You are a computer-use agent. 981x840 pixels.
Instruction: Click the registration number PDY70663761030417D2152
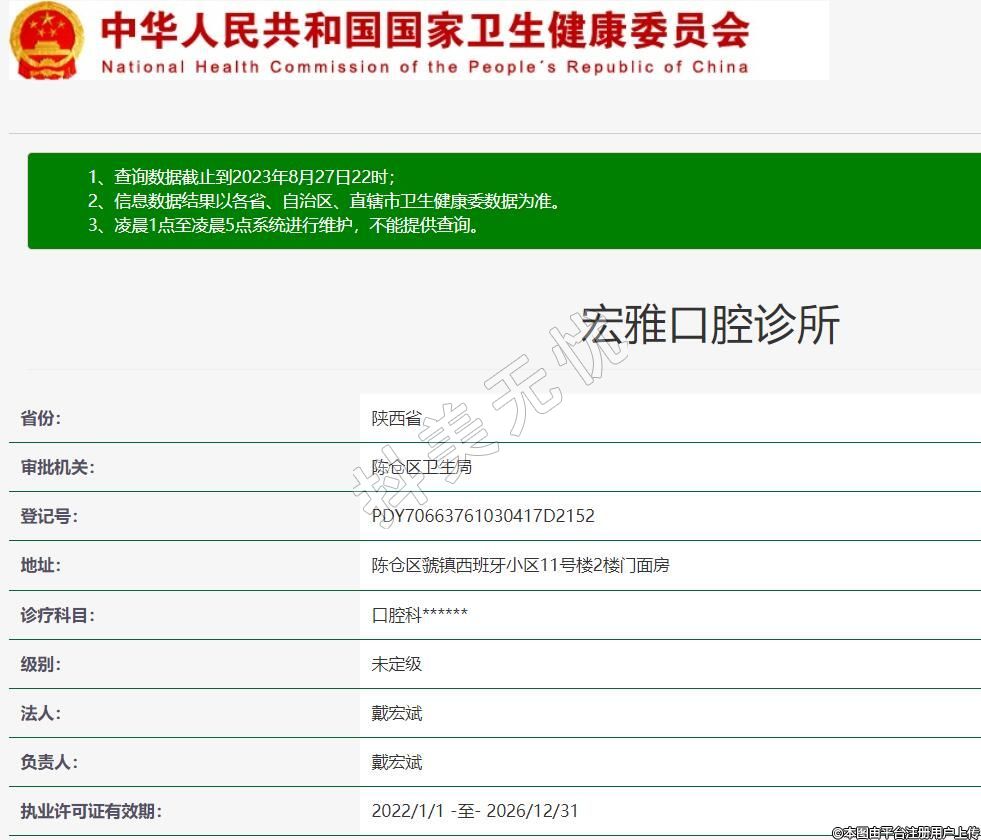pyautogui.click(x=483, y=516)
